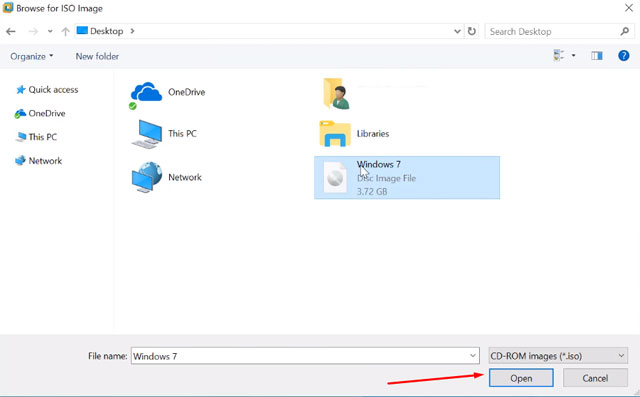Go up one folder level

click(65, 31)
